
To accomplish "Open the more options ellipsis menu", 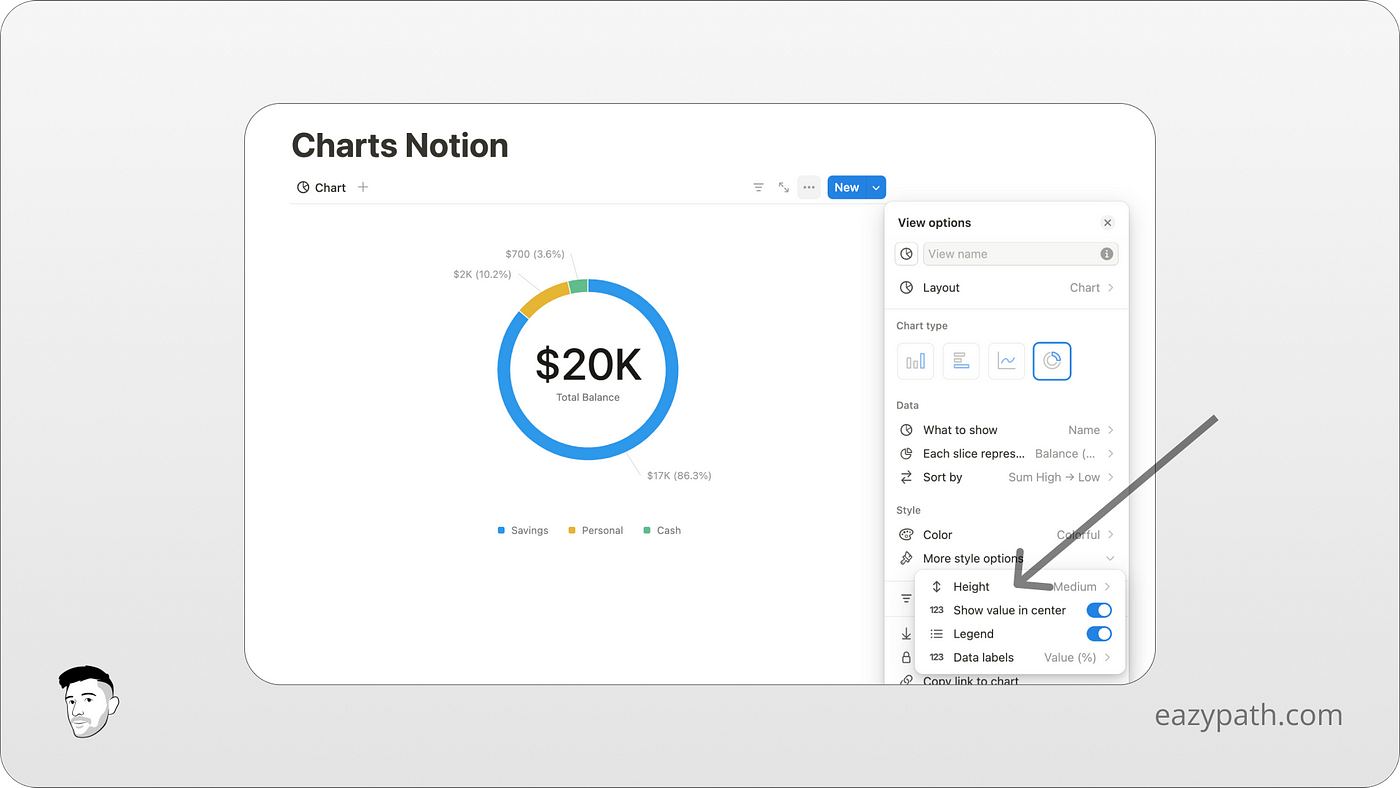I will pos(808,187).
